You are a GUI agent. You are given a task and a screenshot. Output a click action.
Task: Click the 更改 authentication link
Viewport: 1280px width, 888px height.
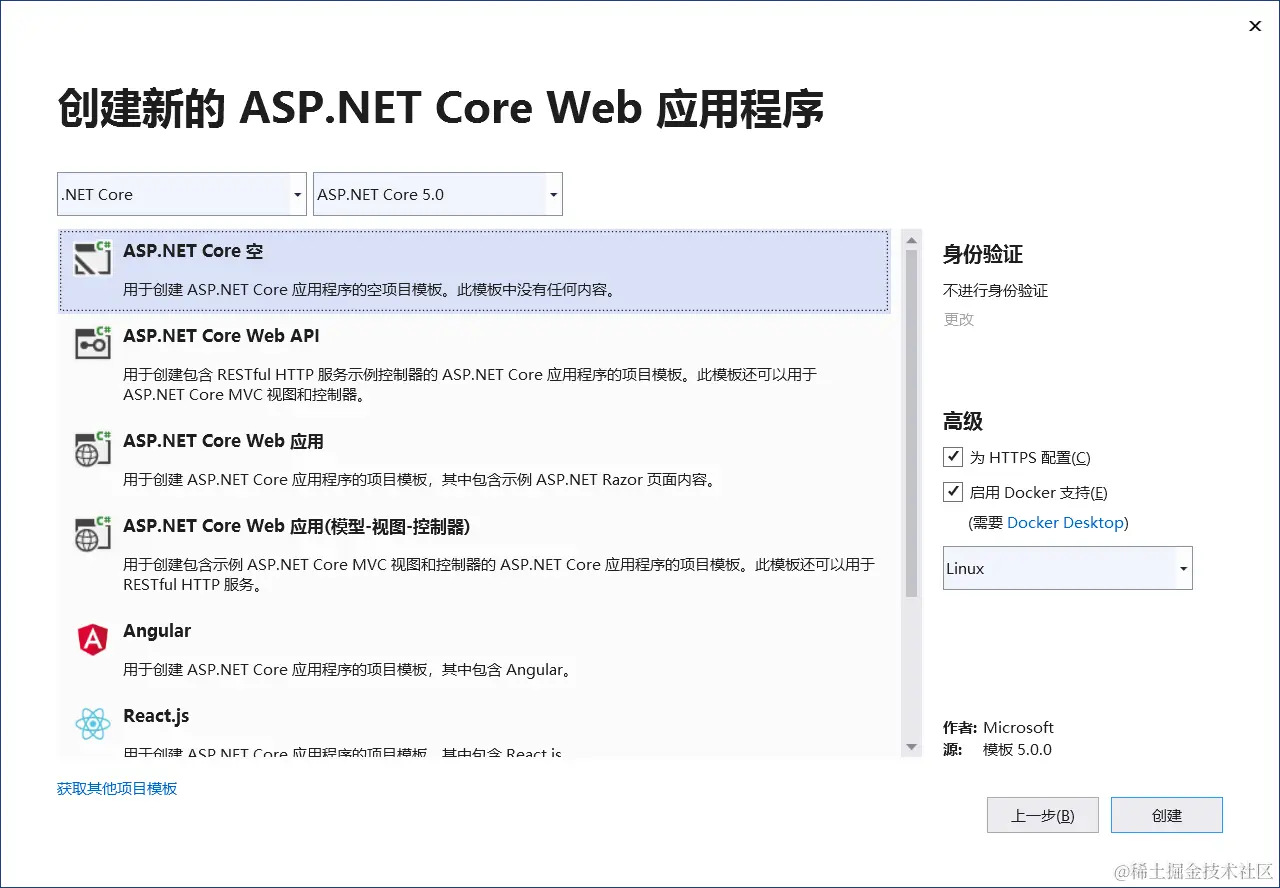[958, 320]
